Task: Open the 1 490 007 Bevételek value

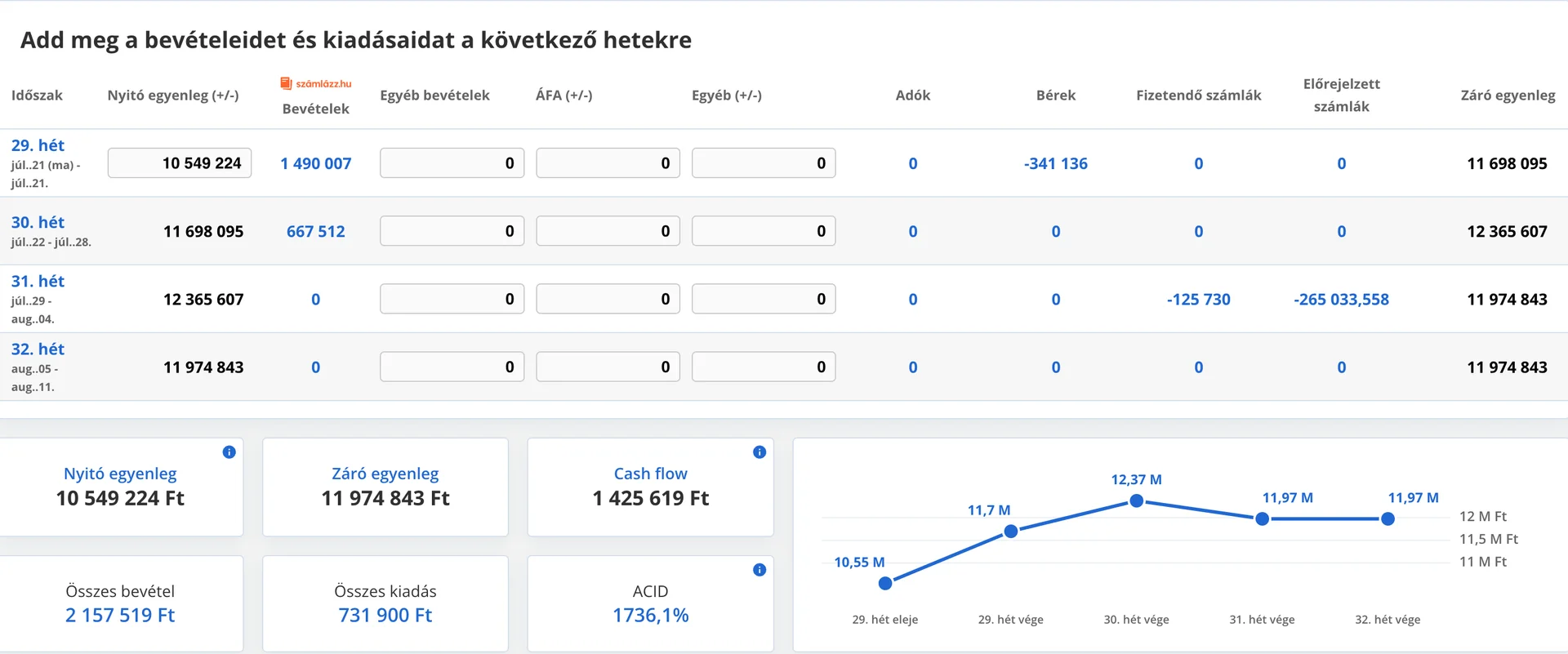Action: [x=315, y=163]
